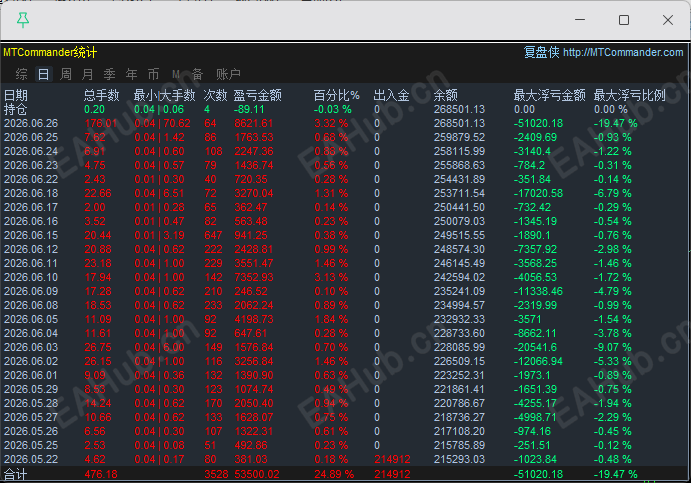Click total lots sum 476.18
The height and width of the screenshot is (483, 691).
coord(101,475)
